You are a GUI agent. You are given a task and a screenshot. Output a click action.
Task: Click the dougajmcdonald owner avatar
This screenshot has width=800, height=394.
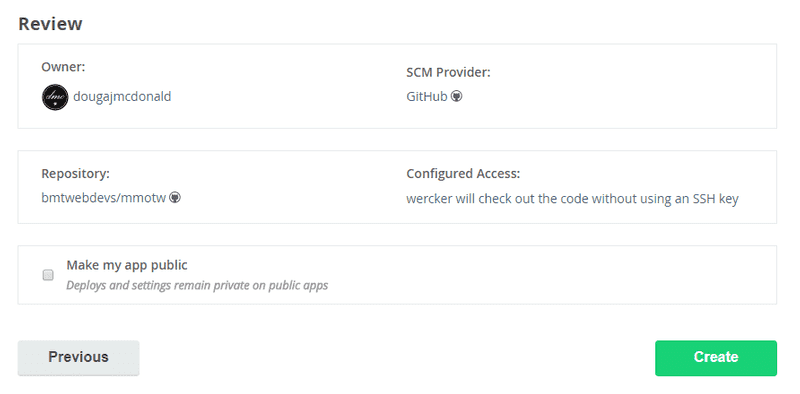click(55, 97)
